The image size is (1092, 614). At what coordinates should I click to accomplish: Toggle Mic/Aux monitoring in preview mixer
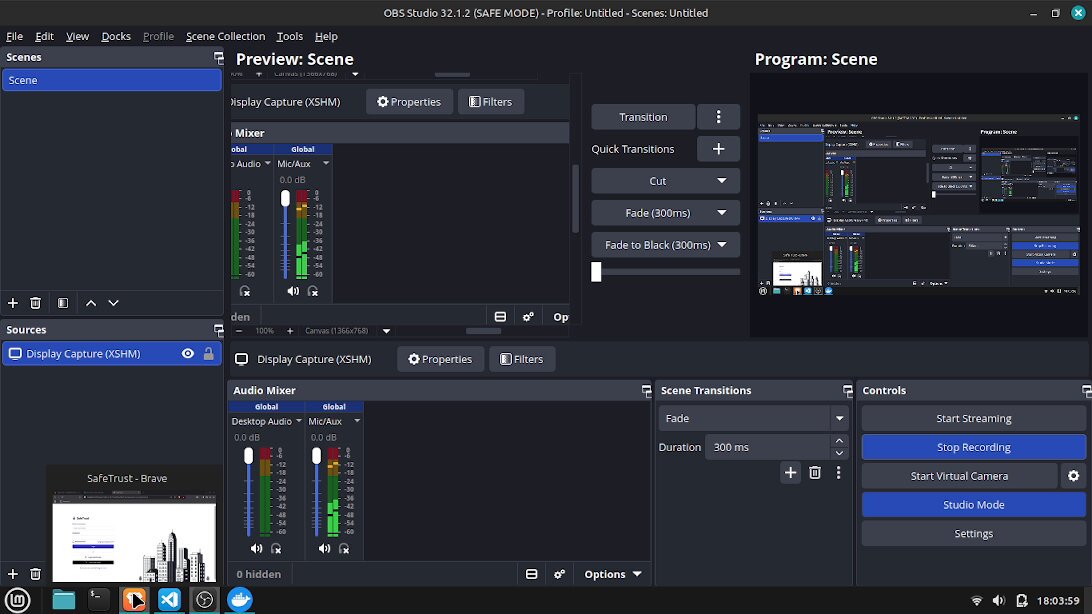(313, 291)
